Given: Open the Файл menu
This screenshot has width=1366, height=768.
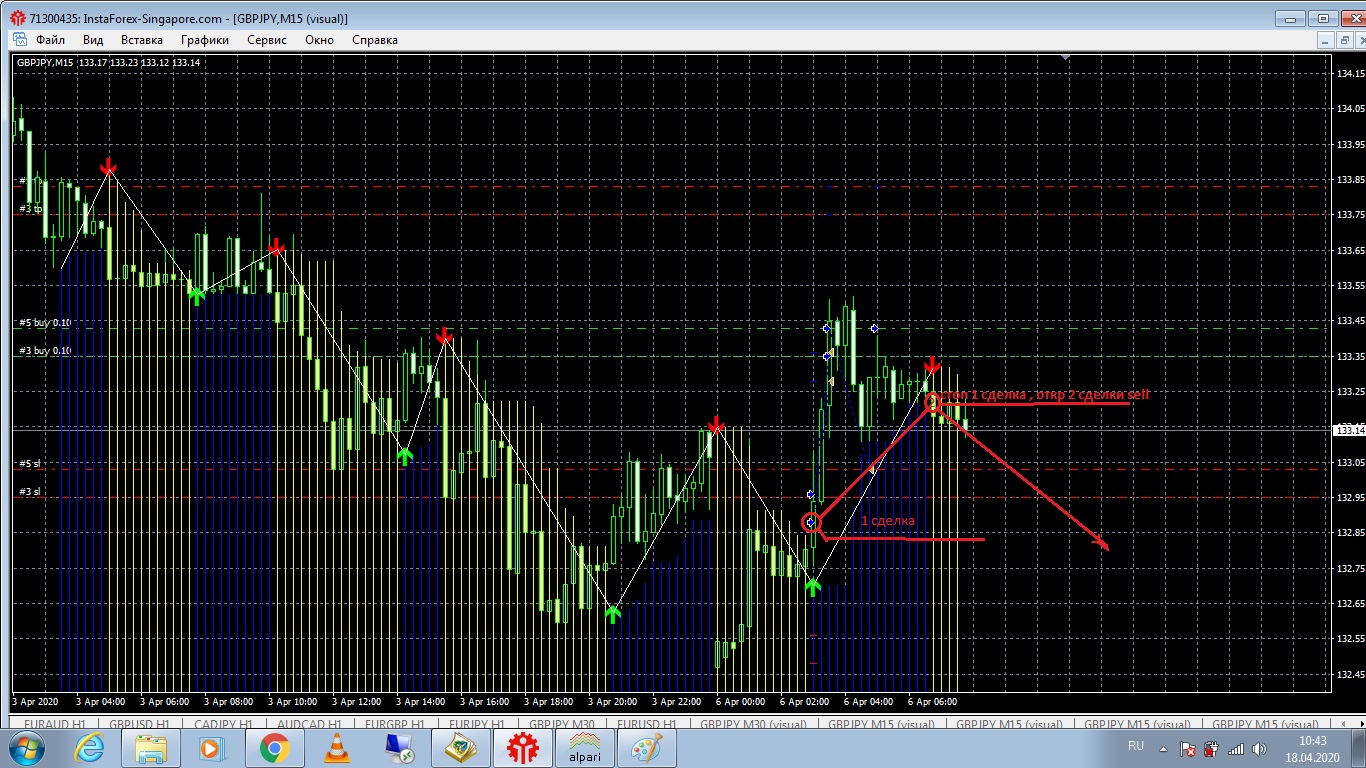Looking at the screenshot, I should coord(50,40).
